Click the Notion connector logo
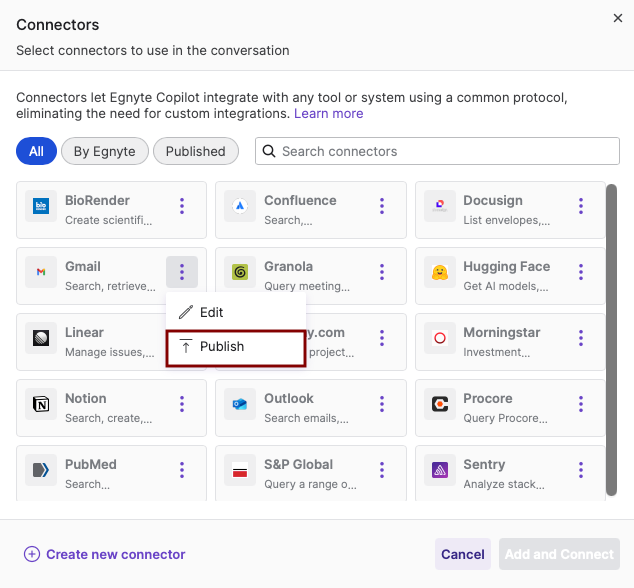634x588 pixels. (41, 404)
